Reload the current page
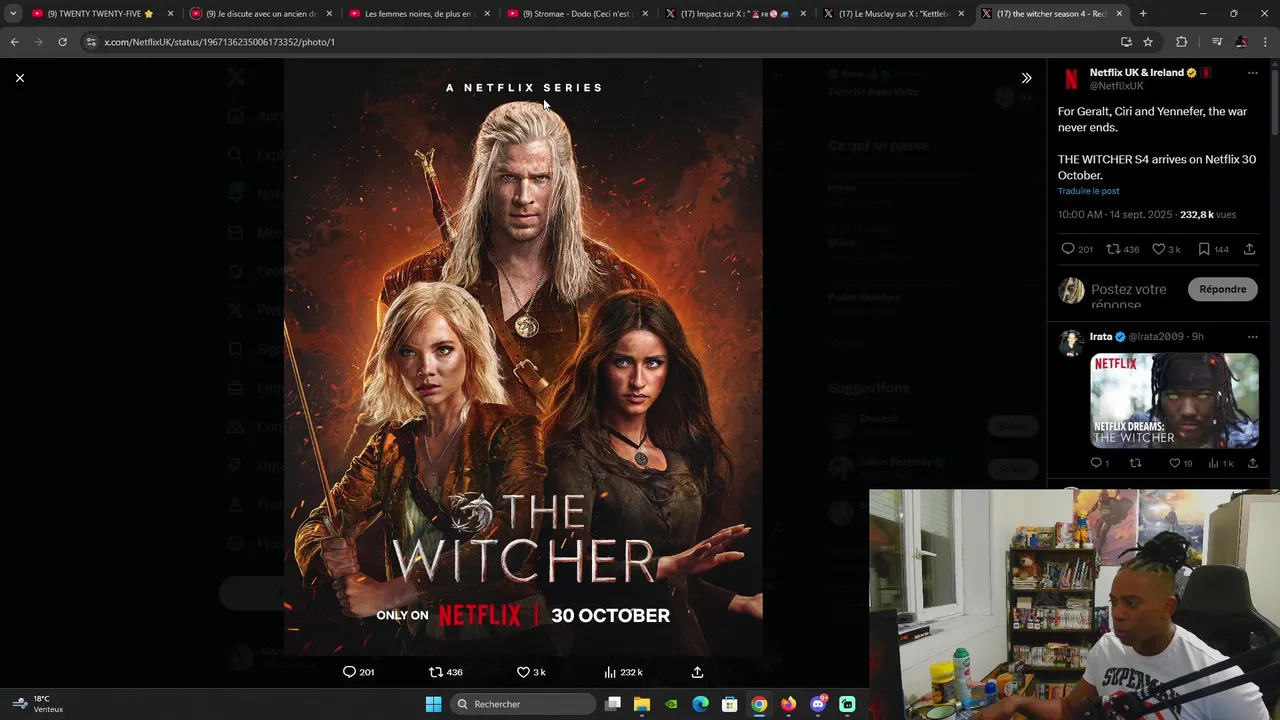Image resolution: width=1280 pixels, height=720 pixels. tap(62, 42)
